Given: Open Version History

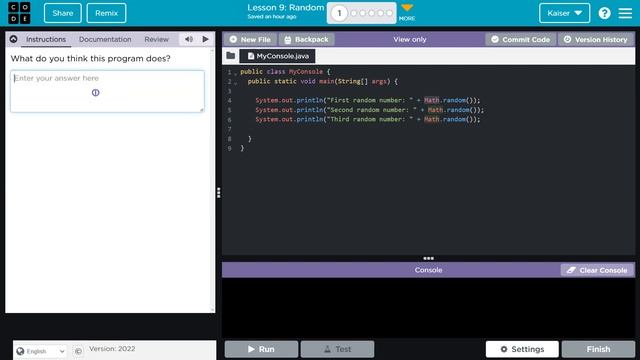Looking at the screenshot, I should tap(596, 40).
